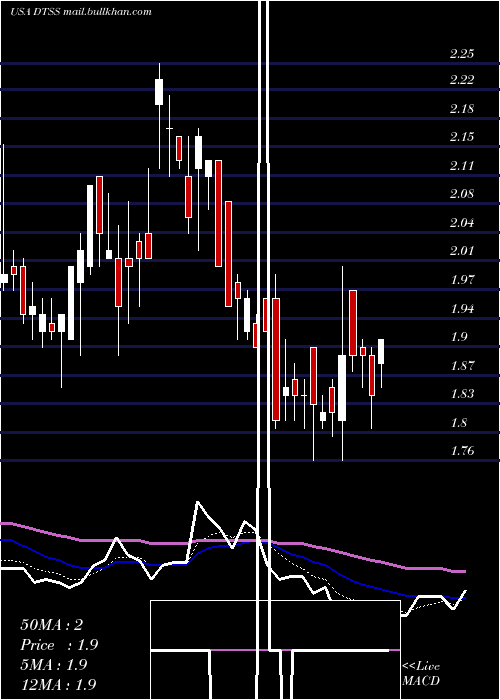
Task: Click the 2.18 price axis label
Action: pos(462,109)
